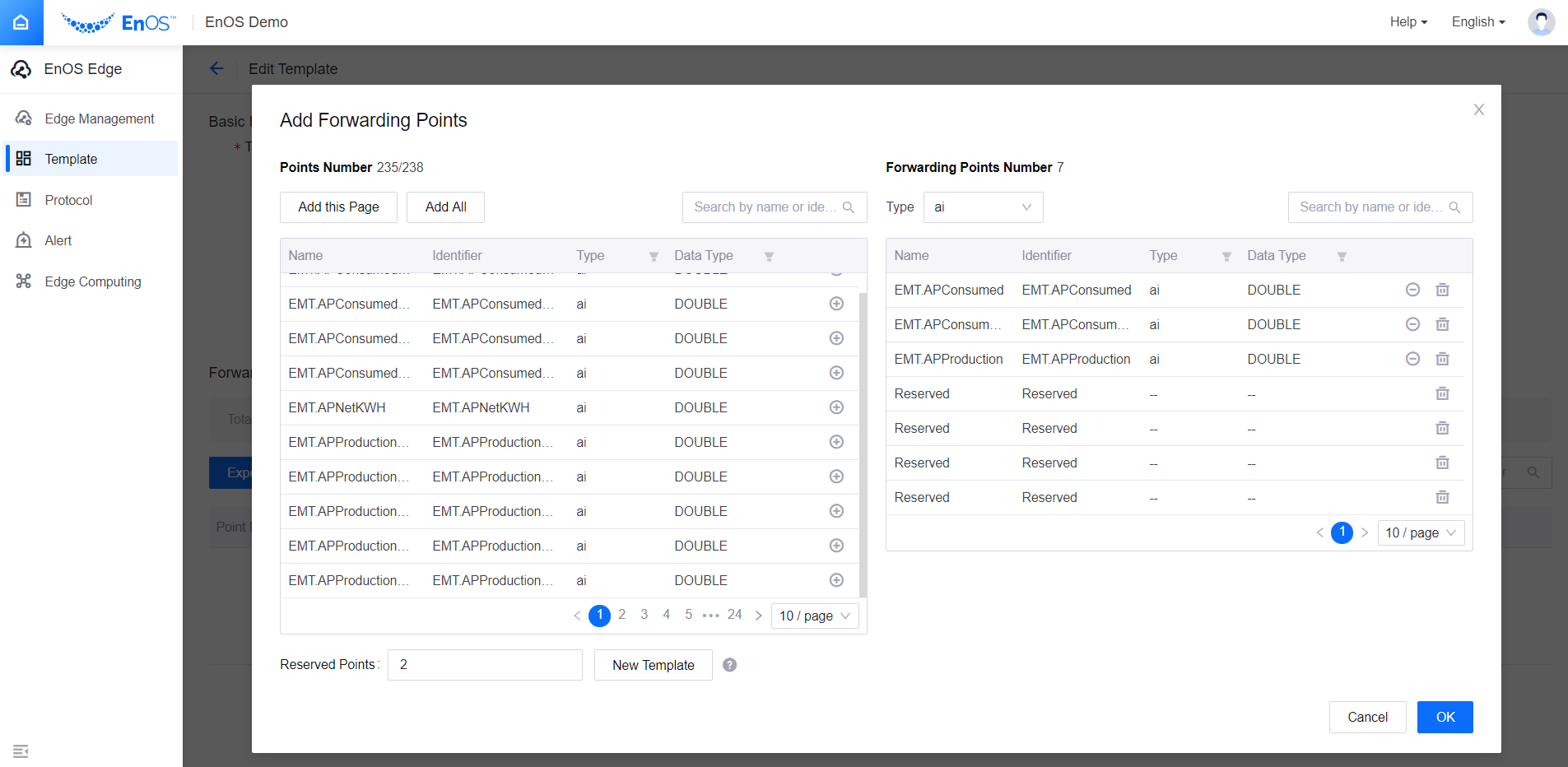The image size is (1568, 767).
Task: Click the right Type column filter icon
Action: pos(1226,257)
